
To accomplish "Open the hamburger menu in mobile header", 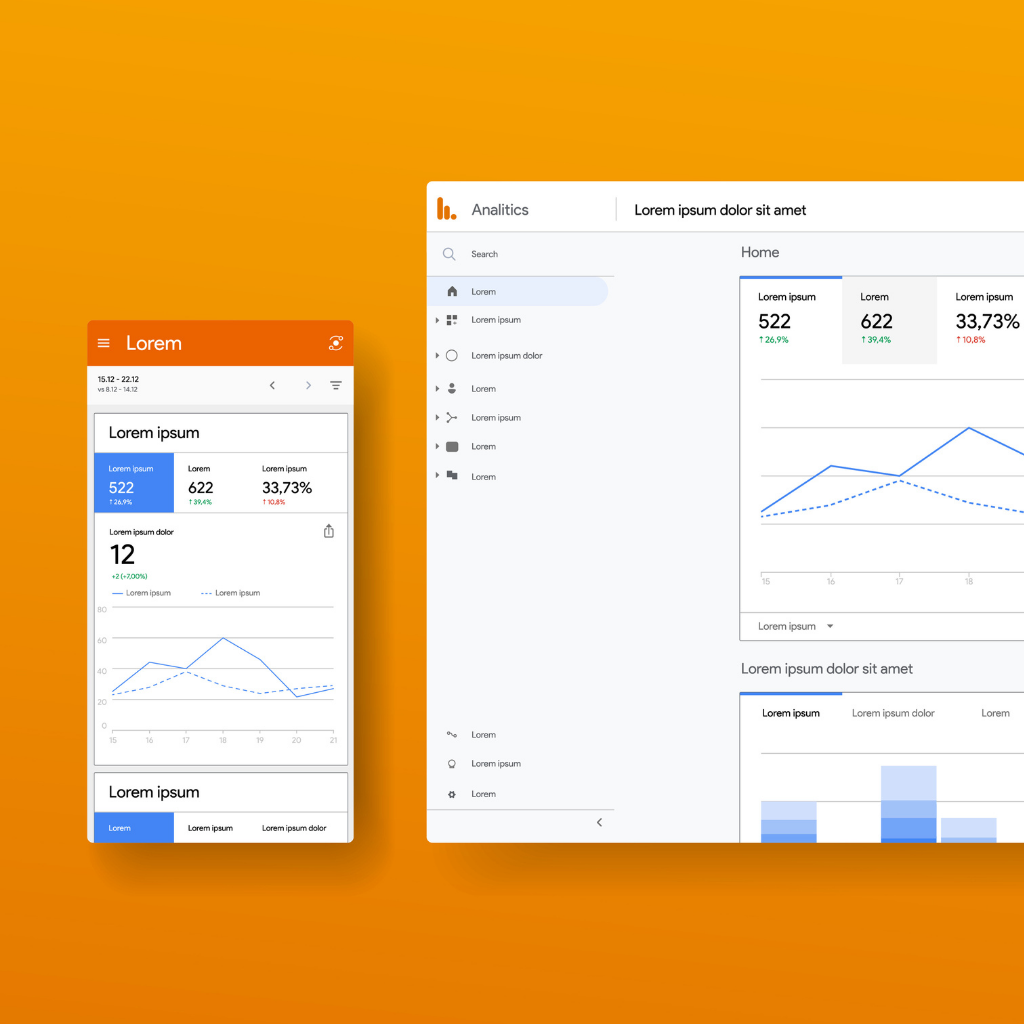I will [104, 343].
